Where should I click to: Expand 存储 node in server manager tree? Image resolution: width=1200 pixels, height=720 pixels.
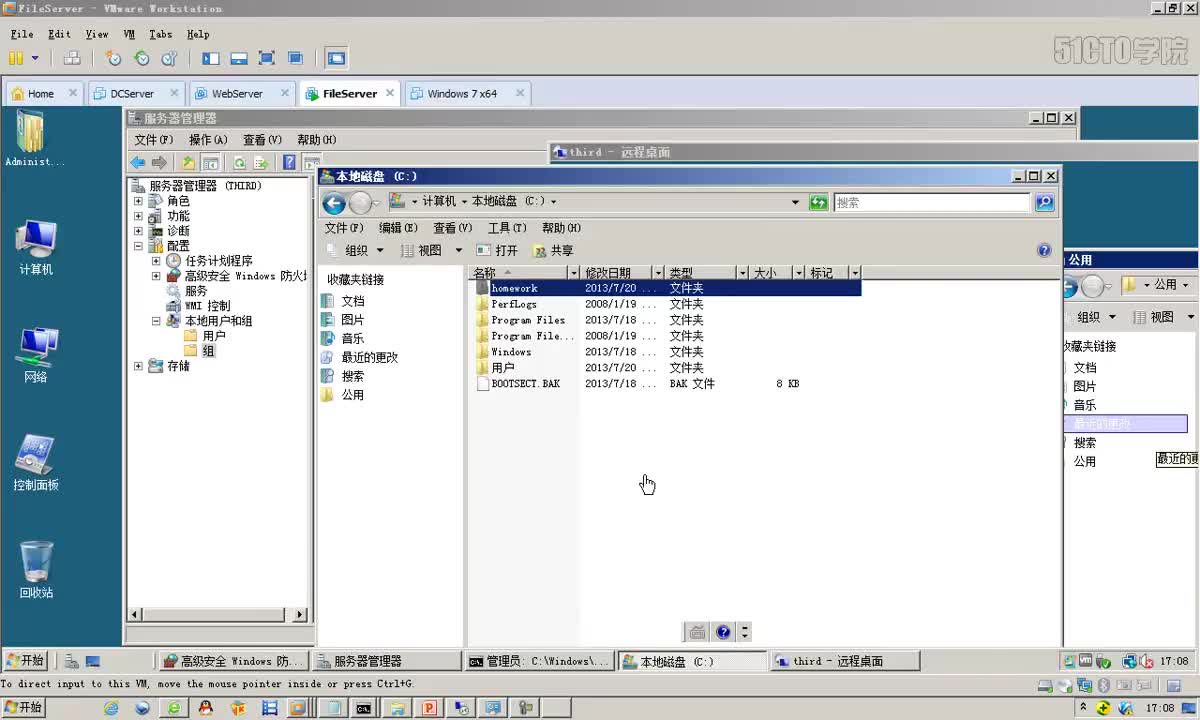pos(138,366)
